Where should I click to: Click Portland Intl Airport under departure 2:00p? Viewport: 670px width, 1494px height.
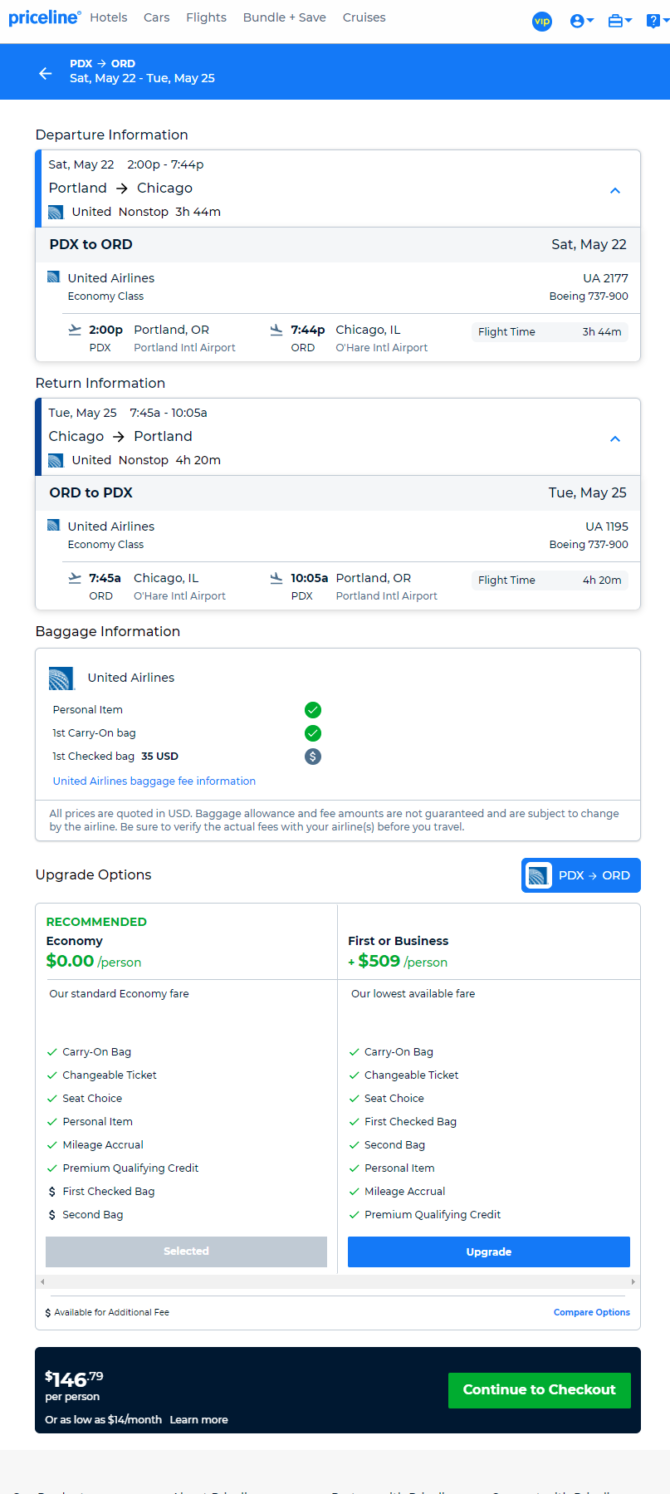185,348
